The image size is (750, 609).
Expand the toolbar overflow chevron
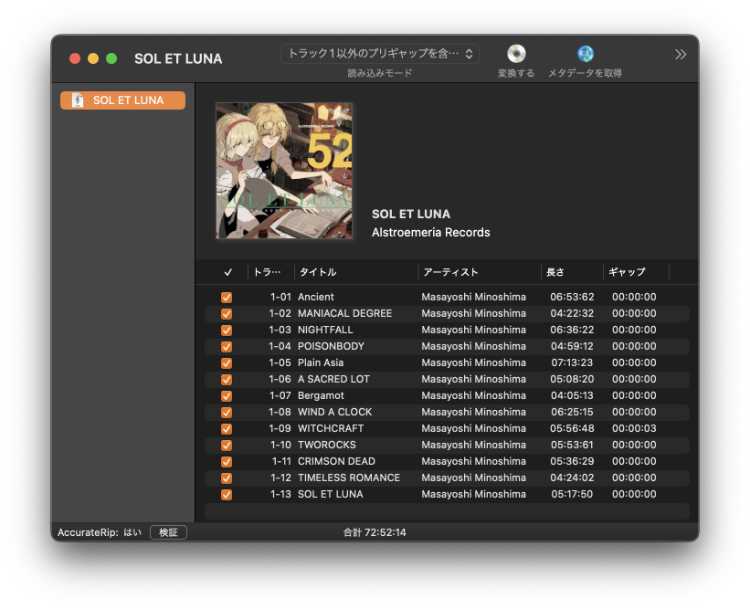point(680,55)
